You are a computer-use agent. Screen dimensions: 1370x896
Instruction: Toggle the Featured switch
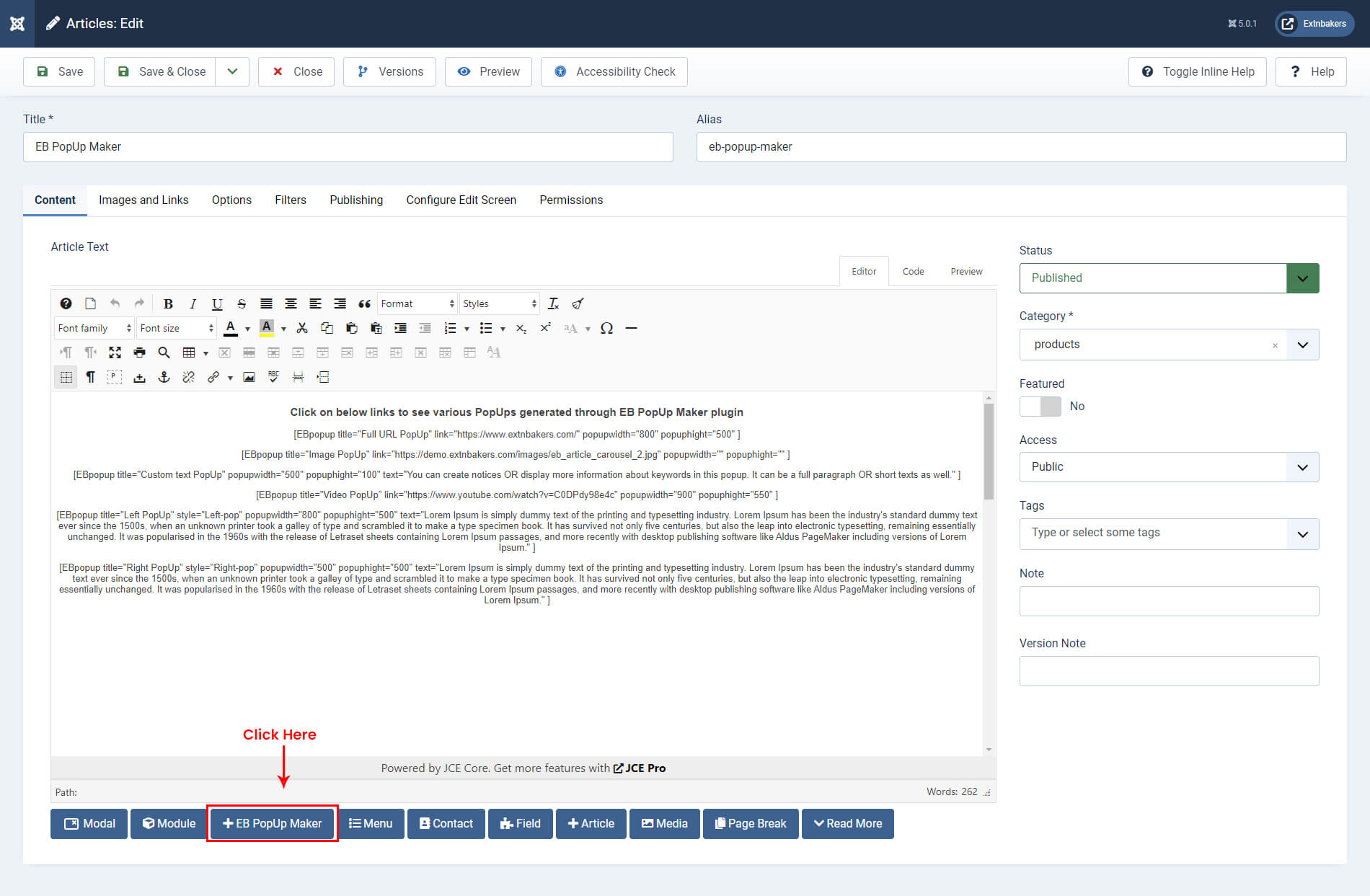point(1040,407)
